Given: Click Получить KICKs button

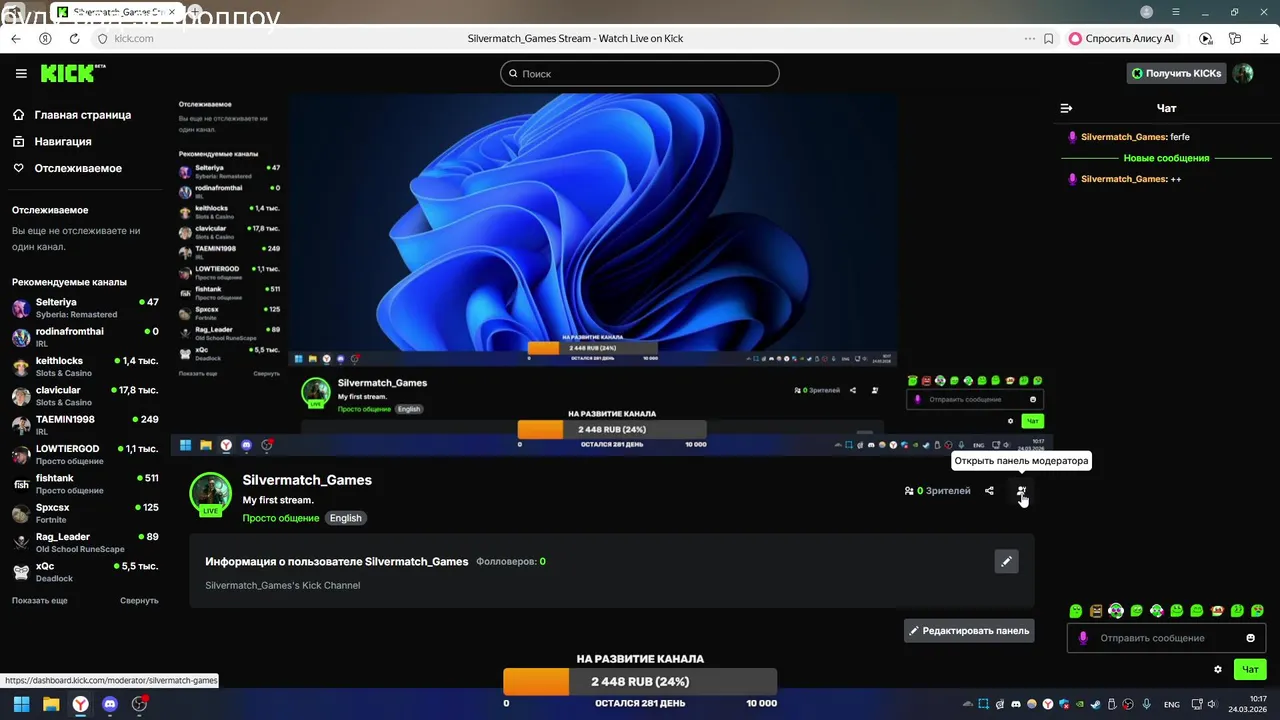Looking at the screenshot, I should pyautogui.click(x=1176, y=73).
